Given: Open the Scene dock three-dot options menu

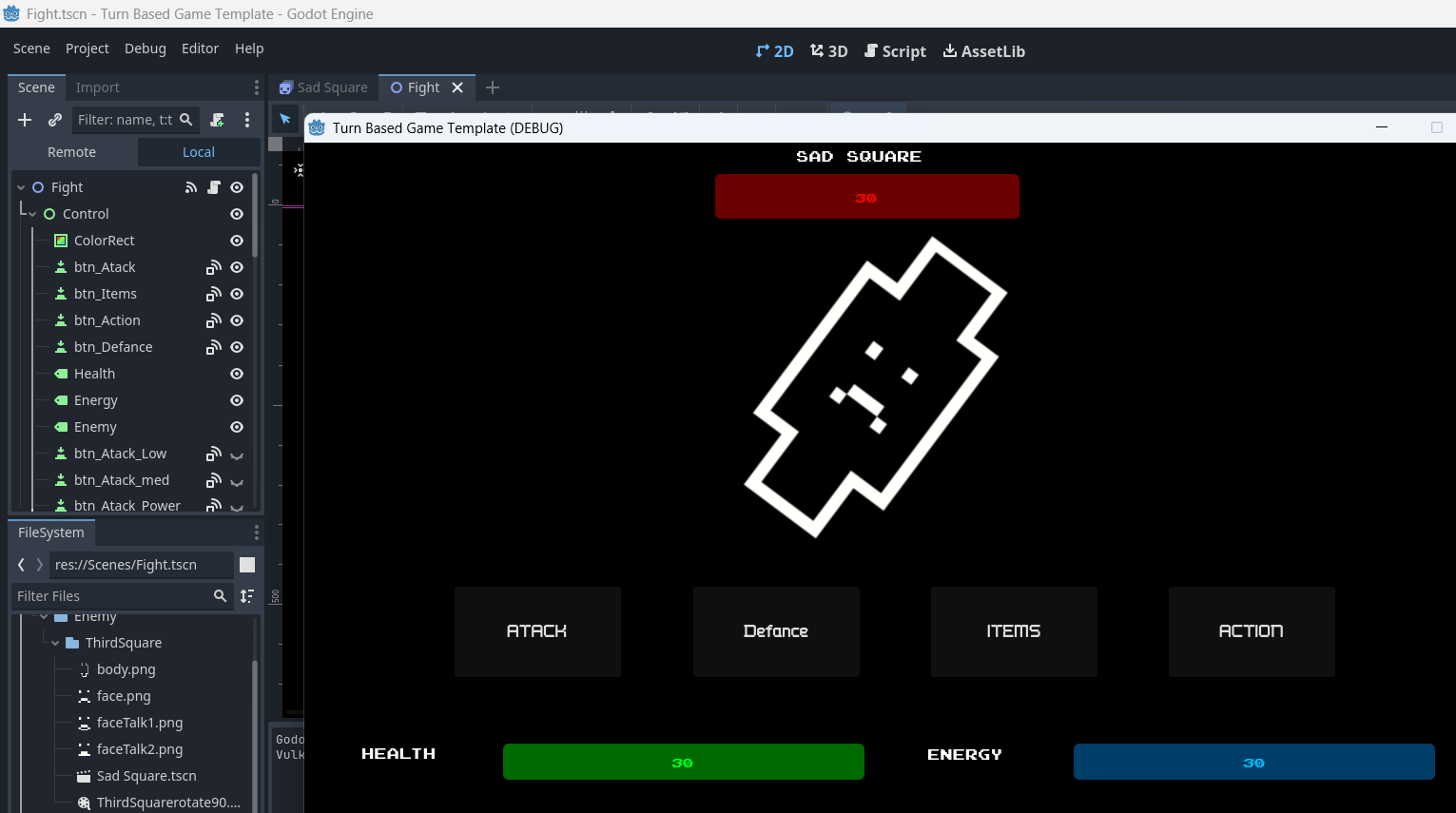Looking at the screenshot, I should [247, 120].
